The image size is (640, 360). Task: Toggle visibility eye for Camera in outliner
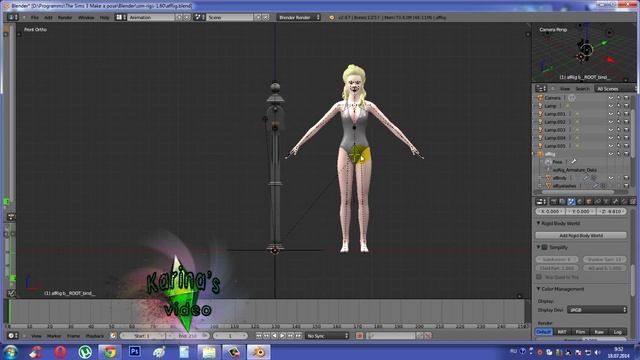(x=611, y=98)
